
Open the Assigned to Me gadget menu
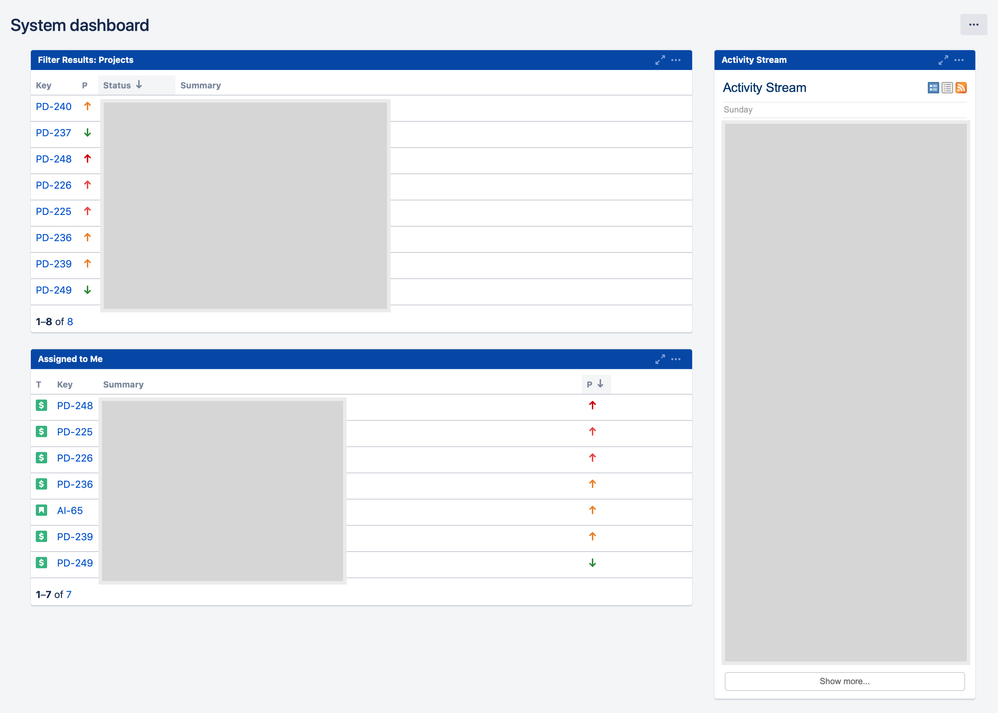tap(677, 359)
